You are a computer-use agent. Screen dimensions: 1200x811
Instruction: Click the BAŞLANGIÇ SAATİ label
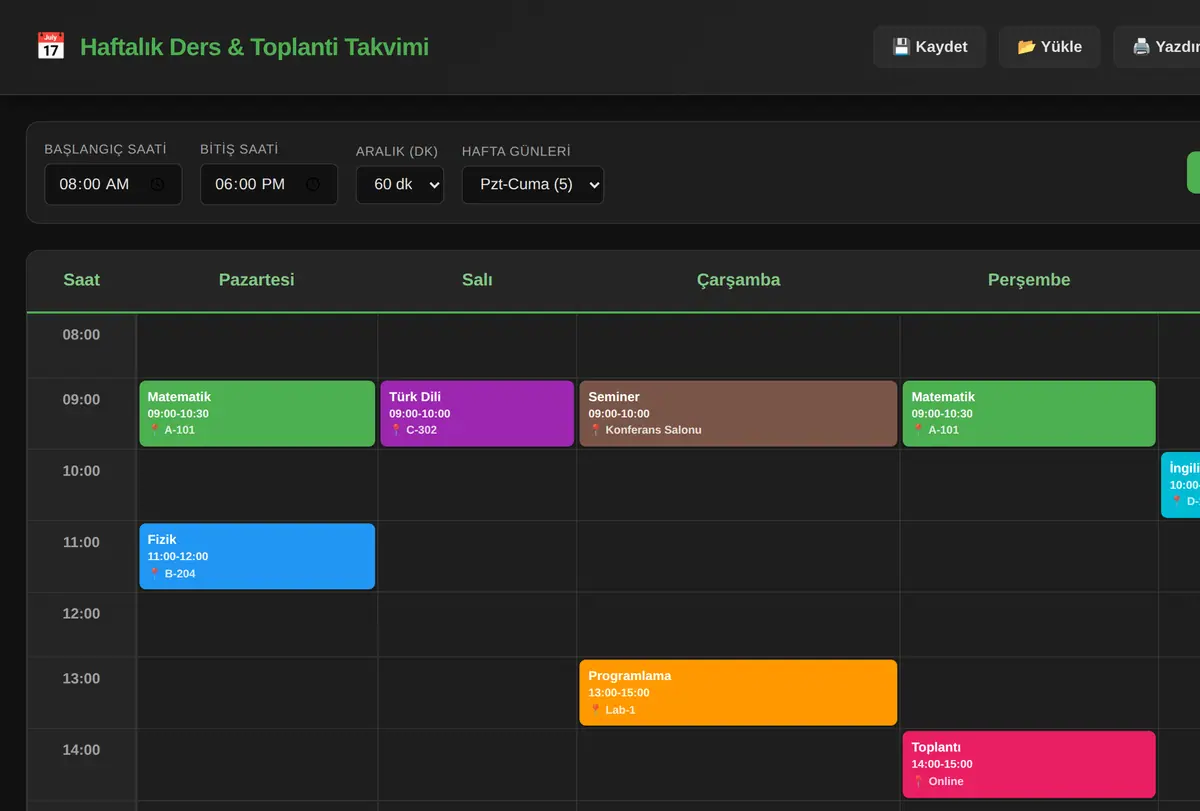(105, 149)
